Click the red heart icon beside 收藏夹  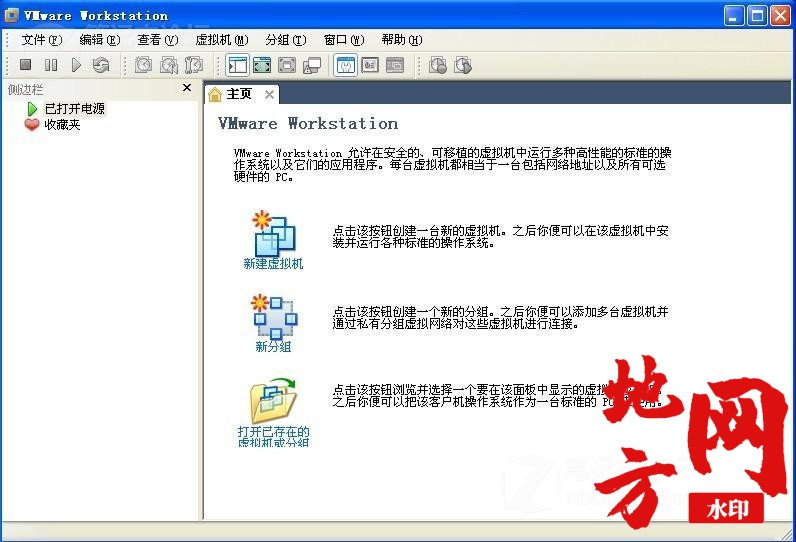tap(32, 124)
